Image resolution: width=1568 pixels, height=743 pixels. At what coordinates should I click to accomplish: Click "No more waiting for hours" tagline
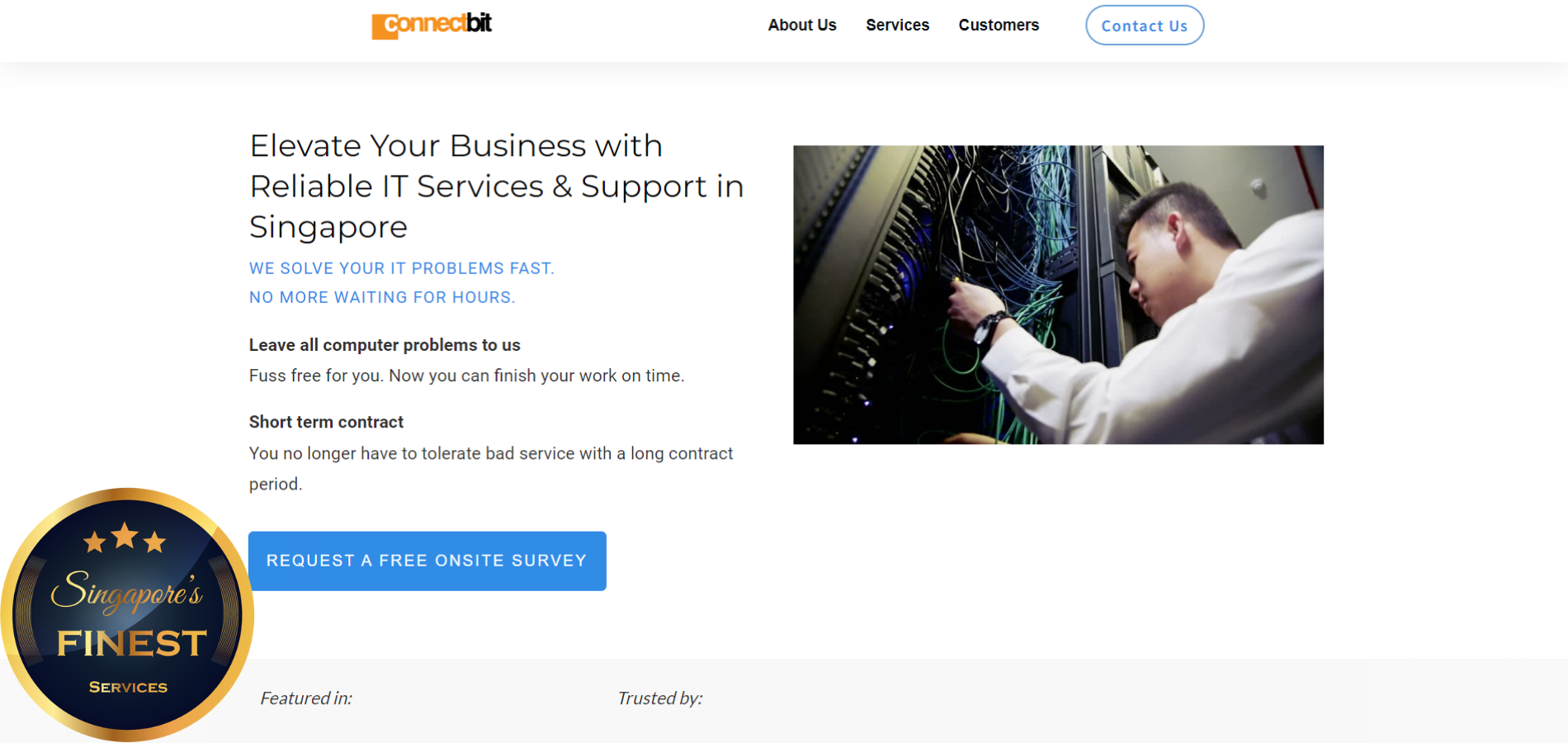coord(382,297)
